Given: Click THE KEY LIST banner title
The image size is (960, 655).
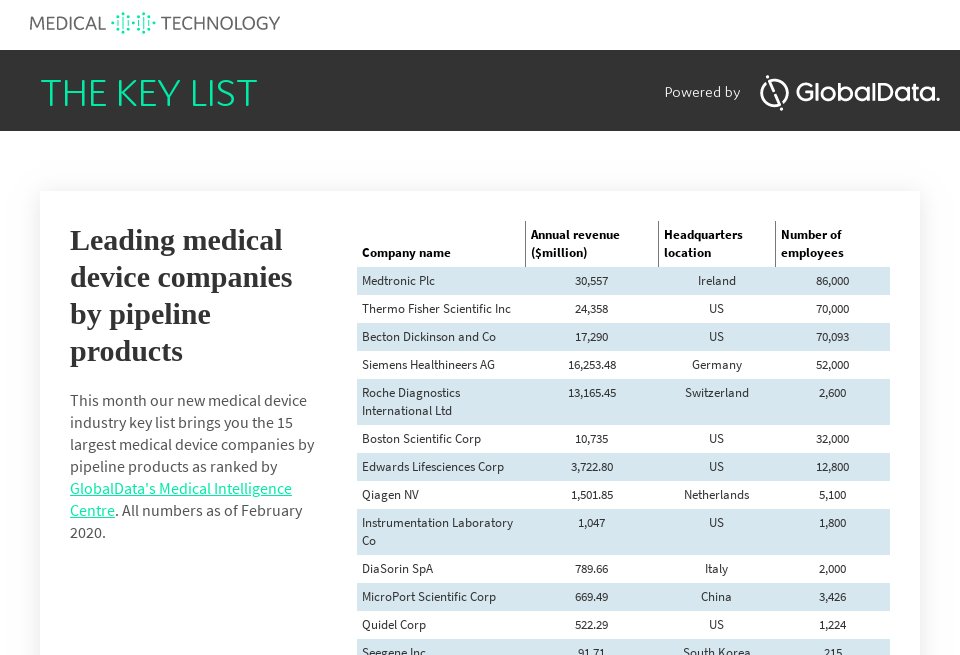Looking at the screenshot, I should 149,93.
